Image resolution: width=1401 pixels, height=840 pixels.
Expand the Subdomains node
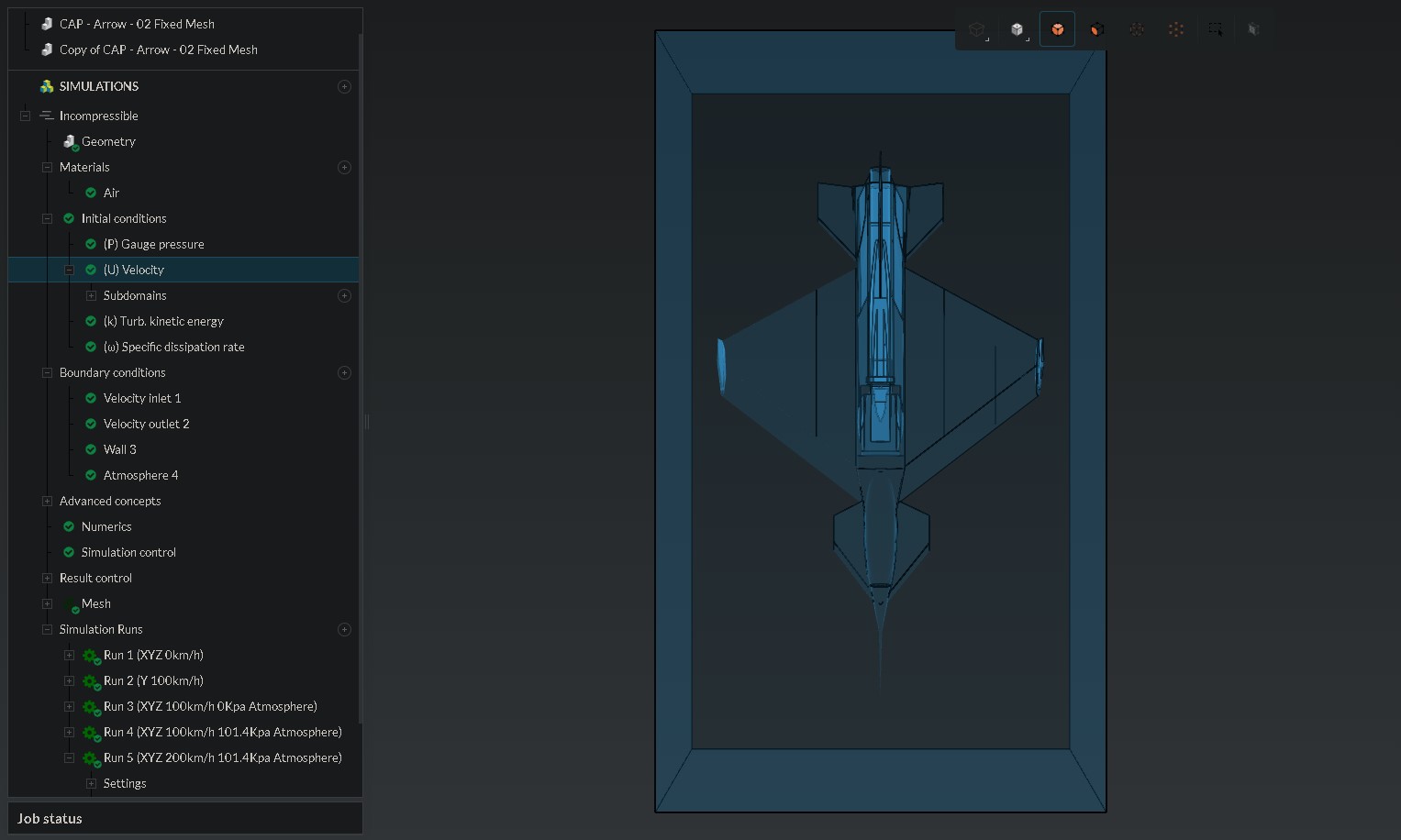pos(91,295)
